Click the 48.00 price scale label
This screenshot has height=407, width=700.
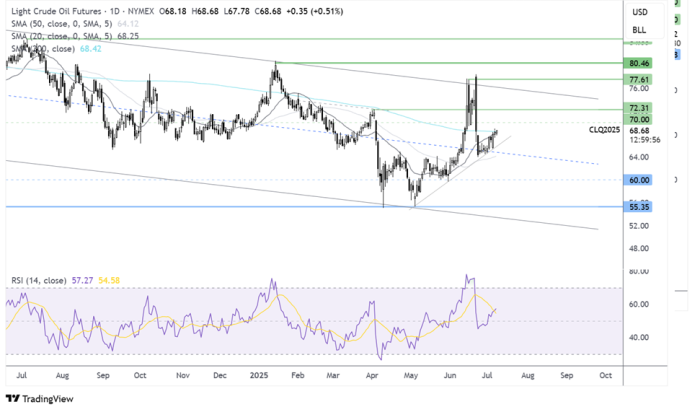[x=639, y=249]
